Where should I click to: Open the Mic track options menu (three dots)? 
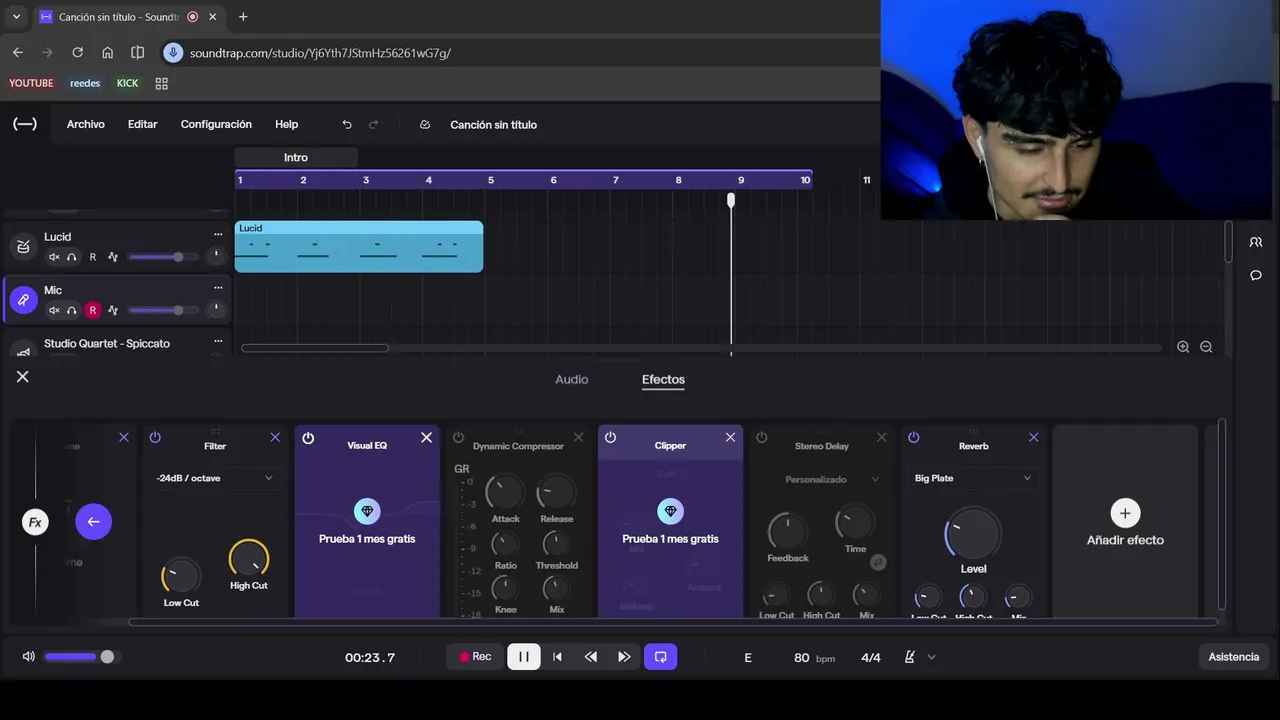click(218, 288)
